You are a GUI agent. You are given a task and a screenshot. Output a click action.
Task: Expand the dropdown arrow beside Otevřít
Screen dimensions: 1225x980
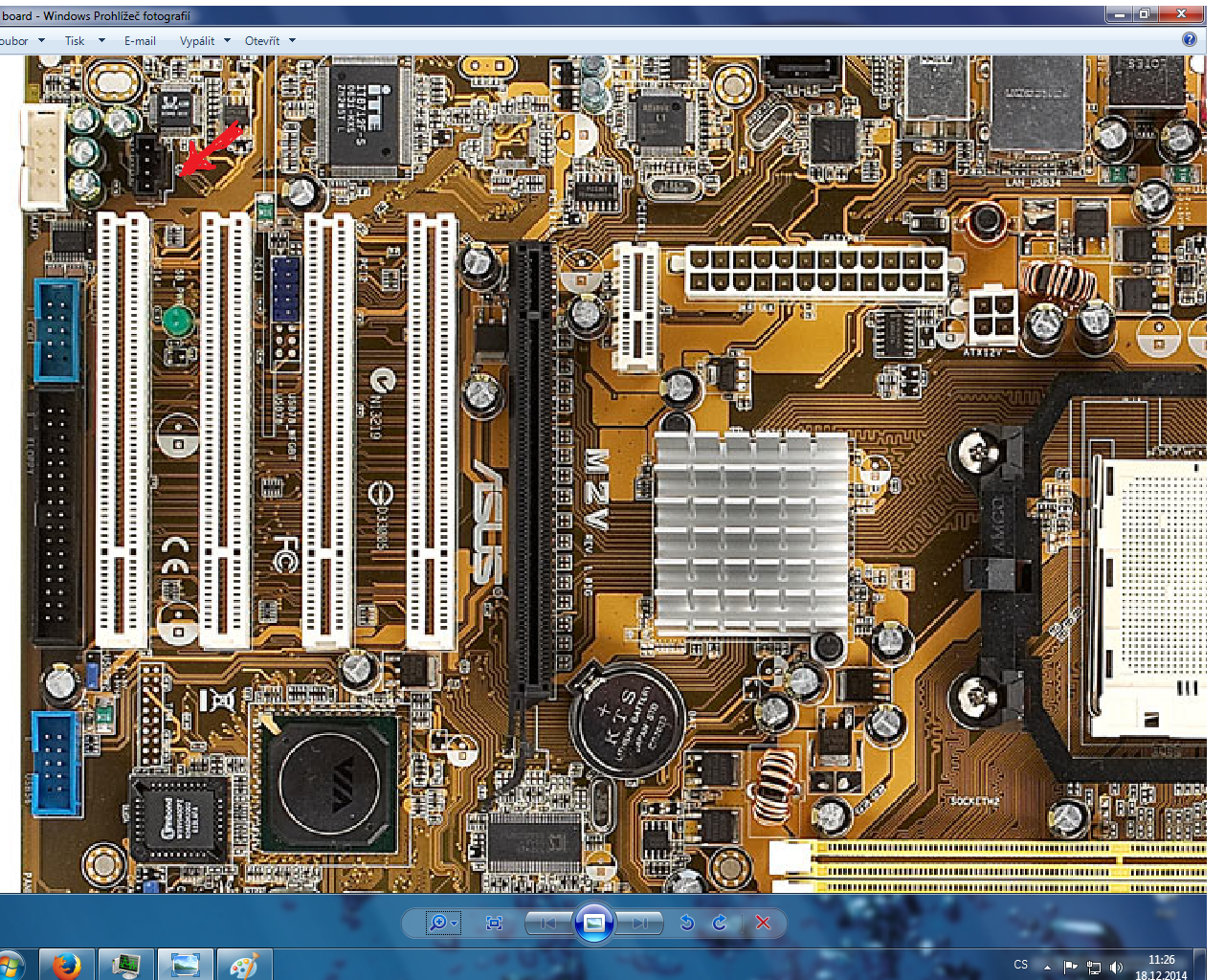(x=292, y=40)
